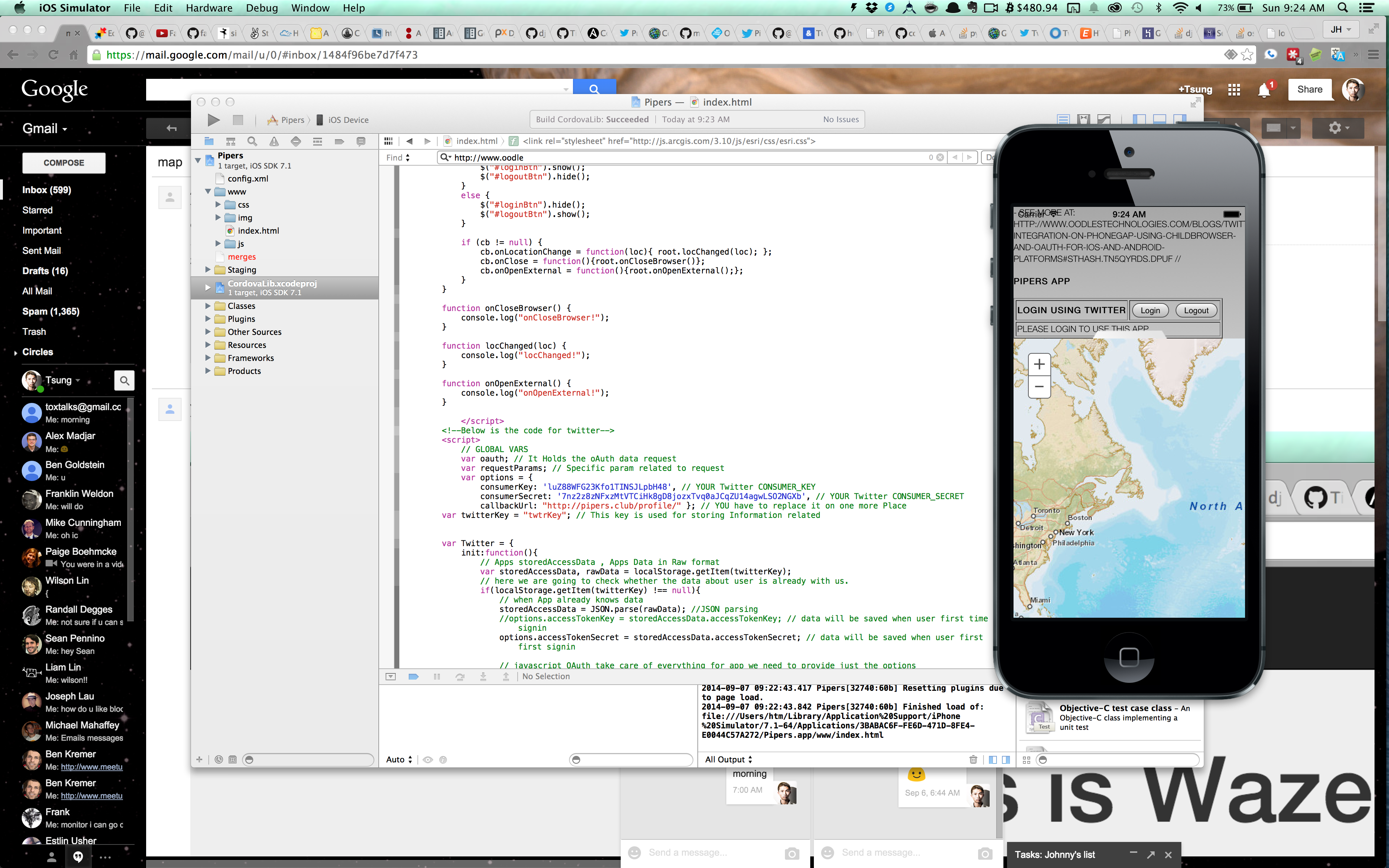This screenshot has height=868, width=1389.
Task: Tap the Login button in simulator
Action: pos(1150,311)
